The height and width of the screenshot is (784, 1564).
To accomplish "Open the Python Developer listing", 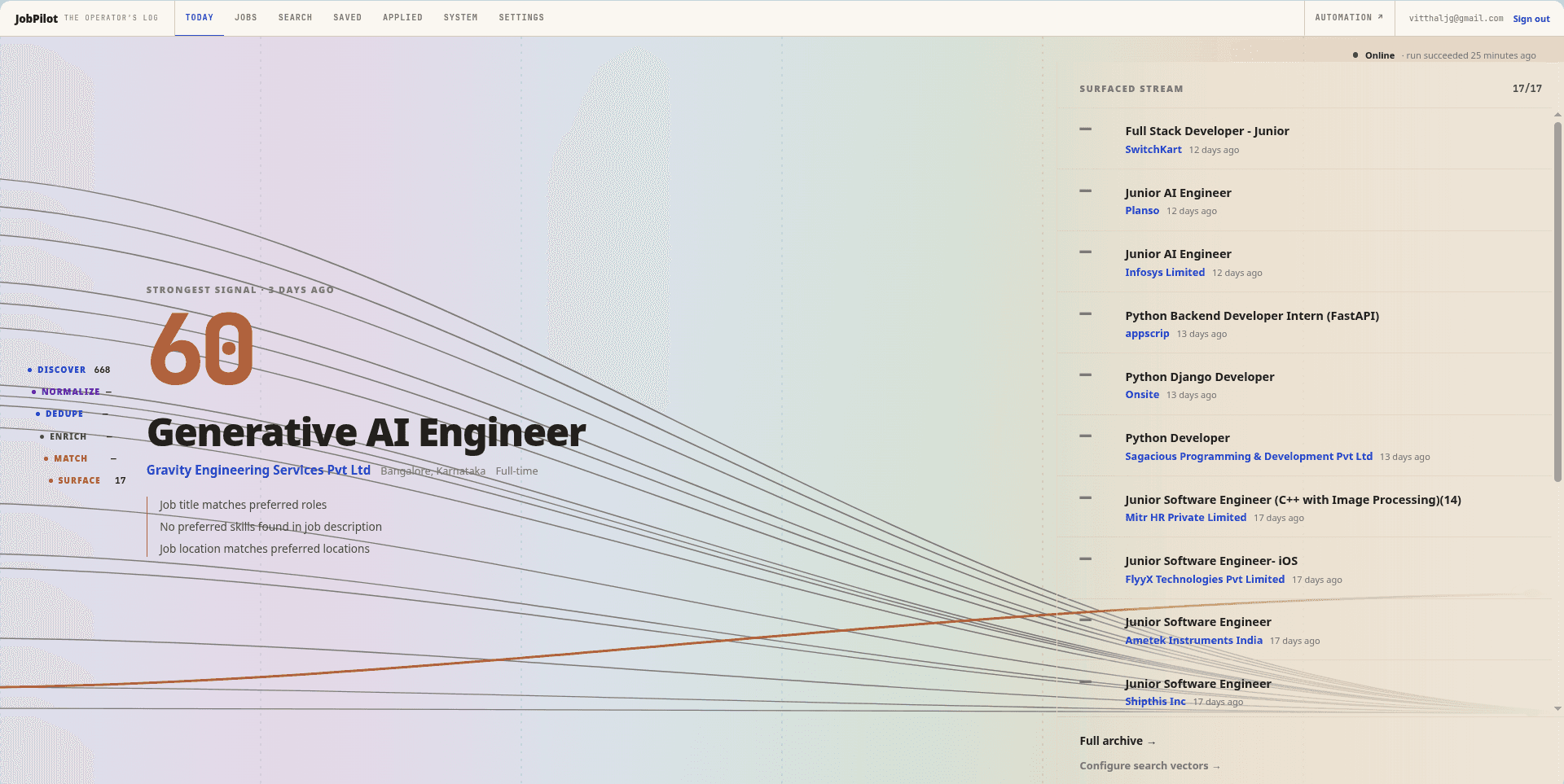I will coord(1177,438).
